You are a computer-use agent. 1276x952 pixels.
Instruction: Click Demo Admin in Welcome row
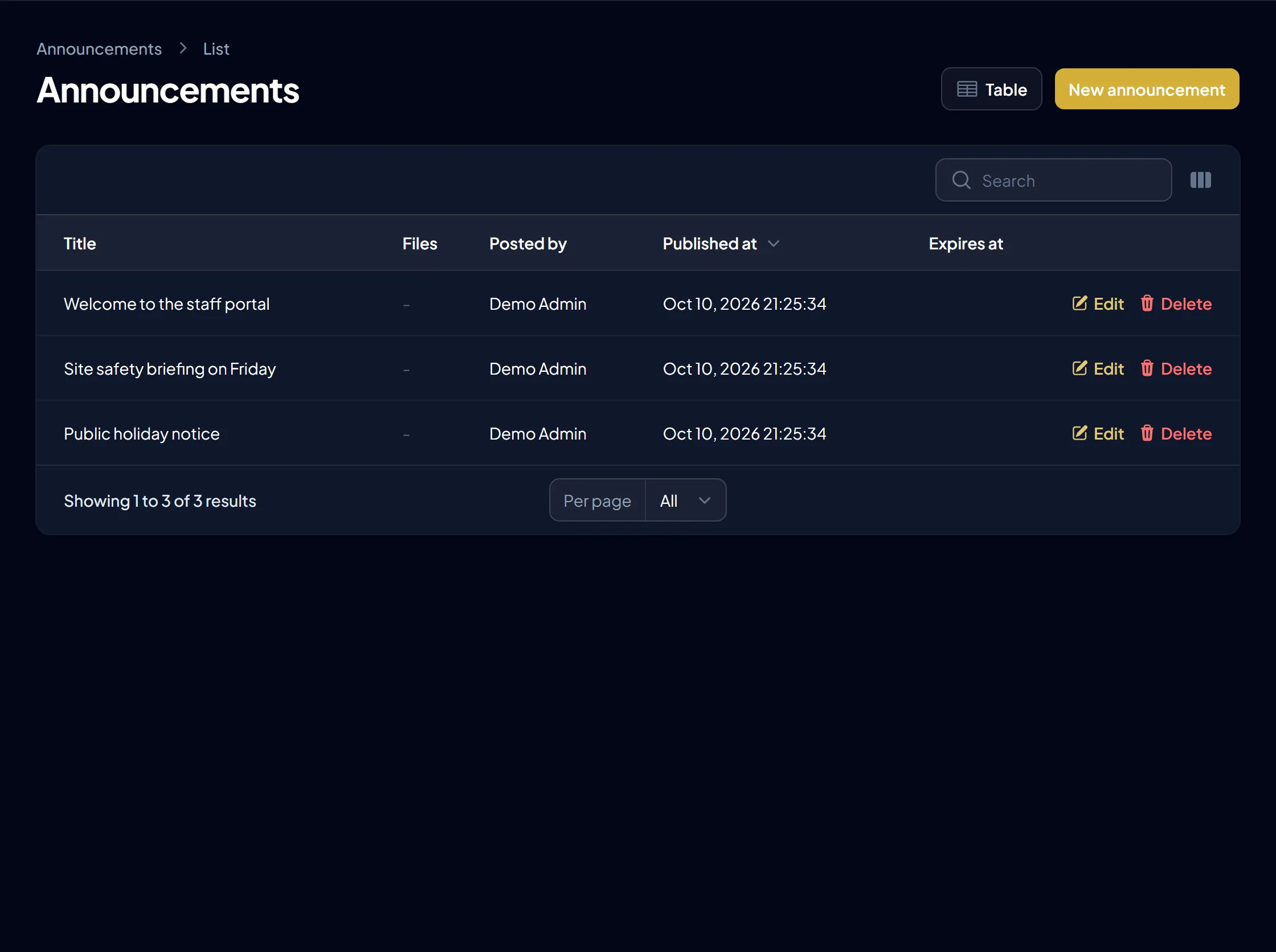coord(537,303)
